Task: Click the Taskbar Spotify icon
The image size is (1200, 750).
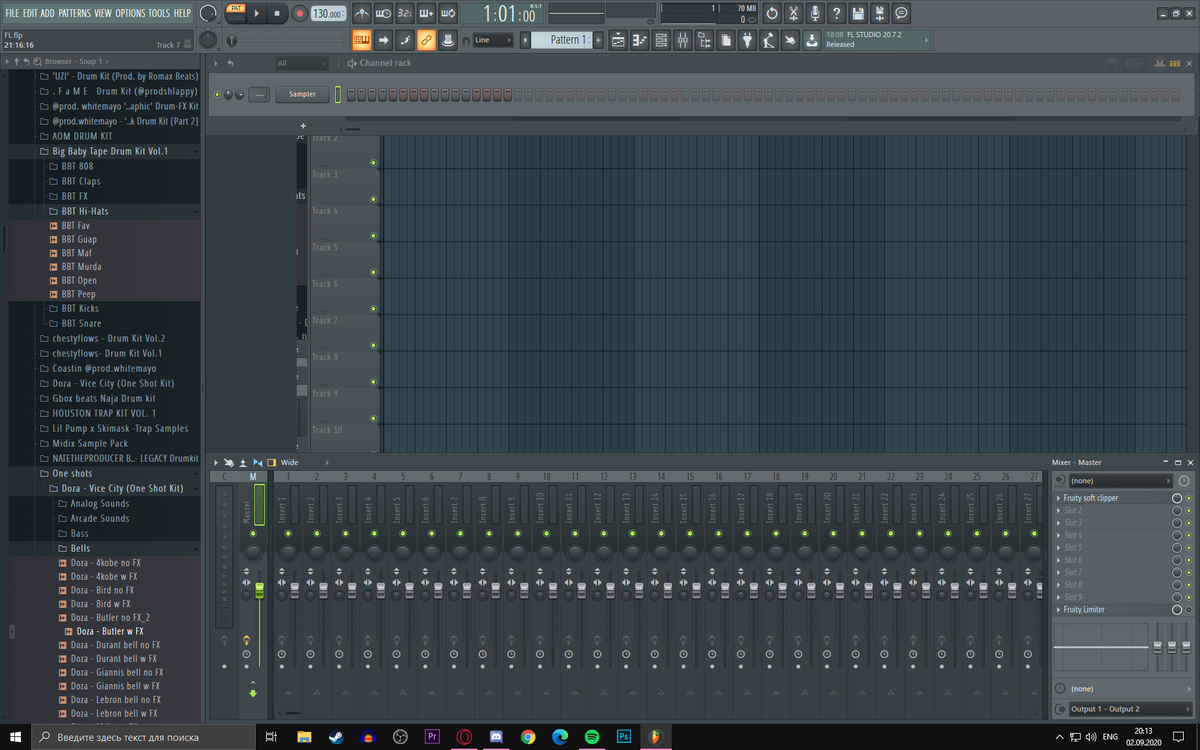Action: 591,737
